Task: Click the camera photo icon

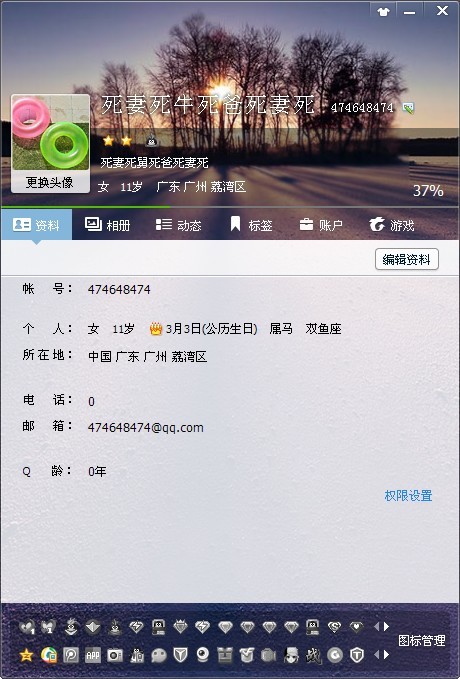Action: click(x=115, y=655)
